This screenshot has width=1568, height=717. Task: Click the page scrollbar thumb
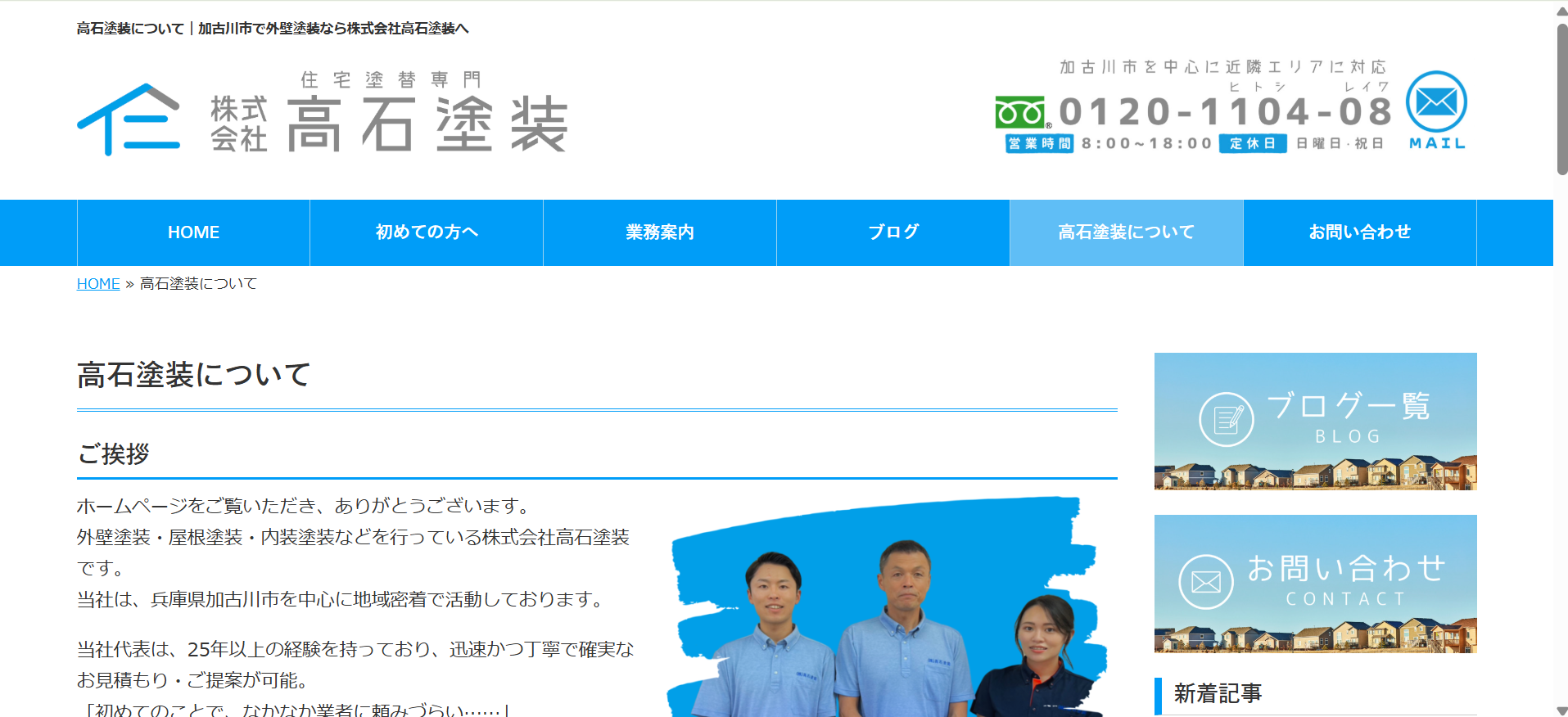(x=1561, y=98)
